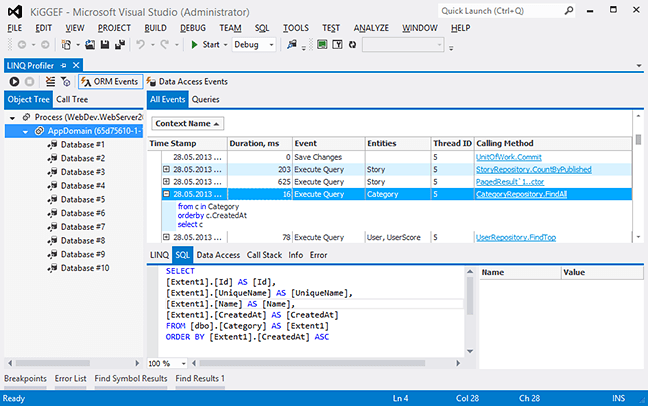Viewport: 648px width, 406px height.
Task: Open the UnitOfWork.Commit calling method link
Action: coord(509,157)
